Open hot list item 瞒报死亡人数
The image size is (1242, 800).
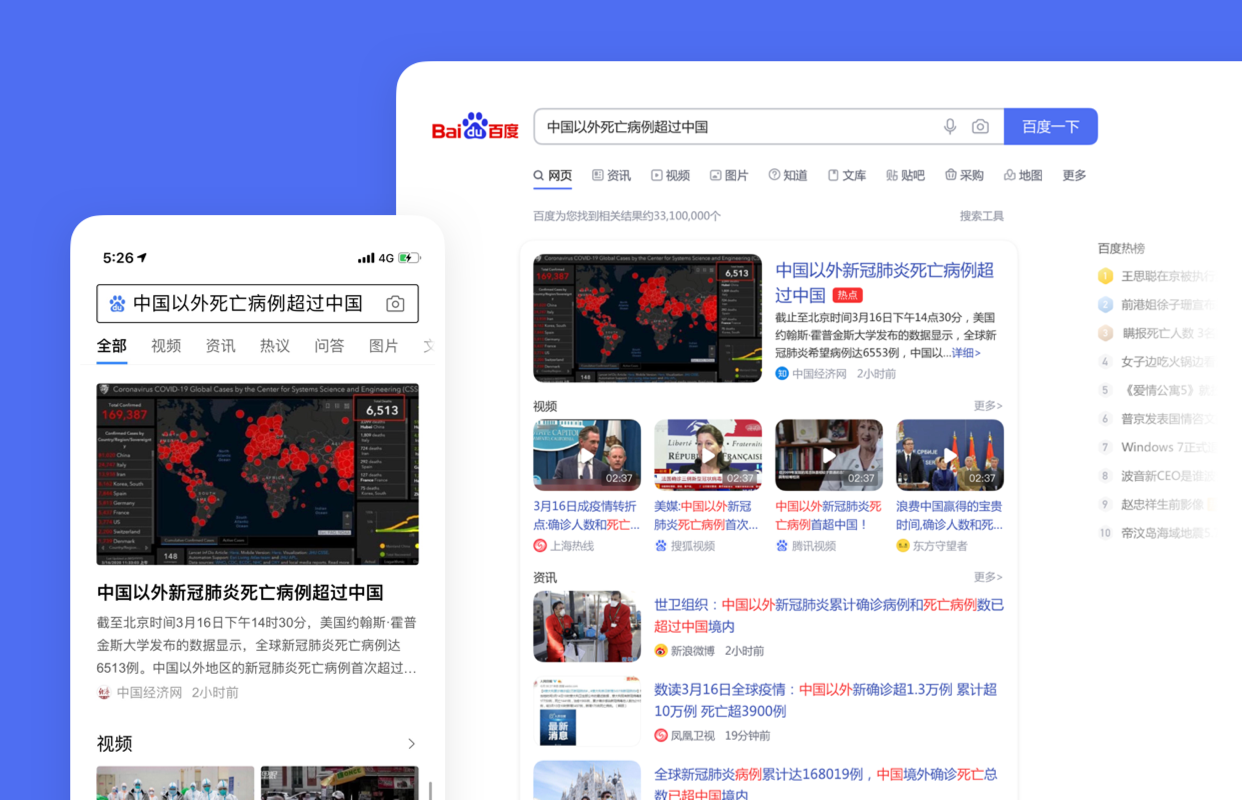click(x=1168, y=333)
